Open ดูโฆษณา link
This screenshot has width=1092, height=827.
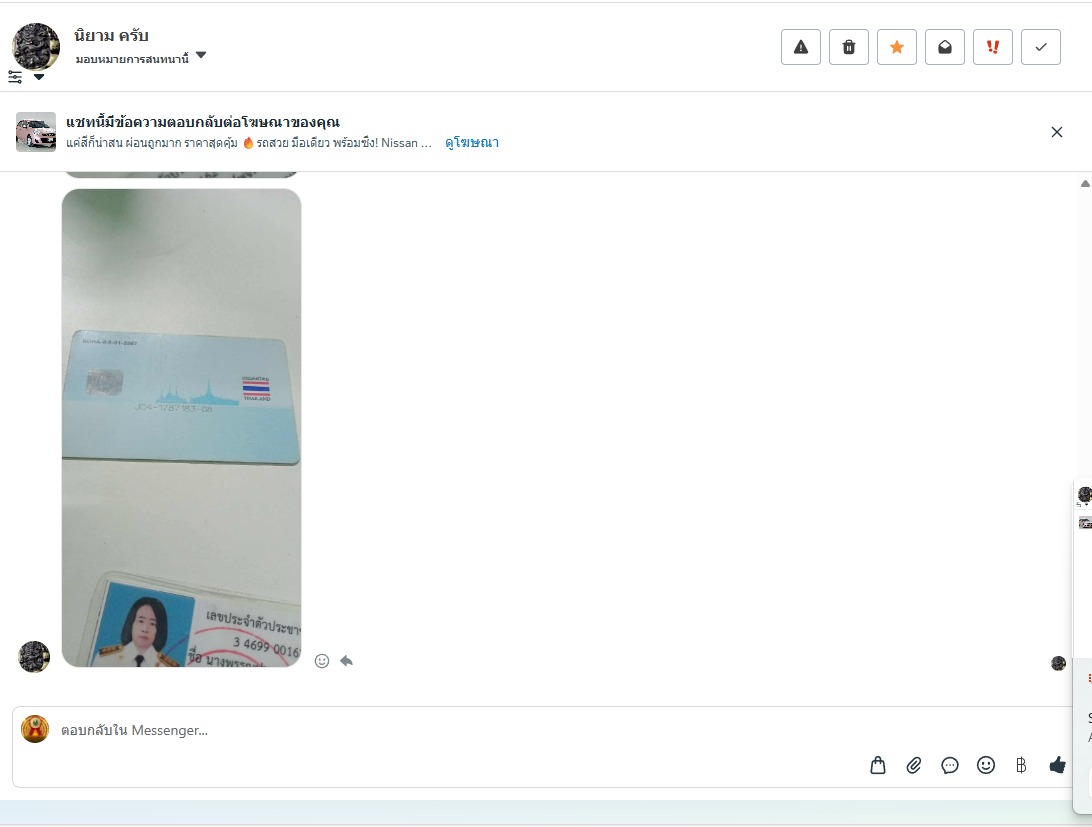pyautogui.click(x=471, y=143)
